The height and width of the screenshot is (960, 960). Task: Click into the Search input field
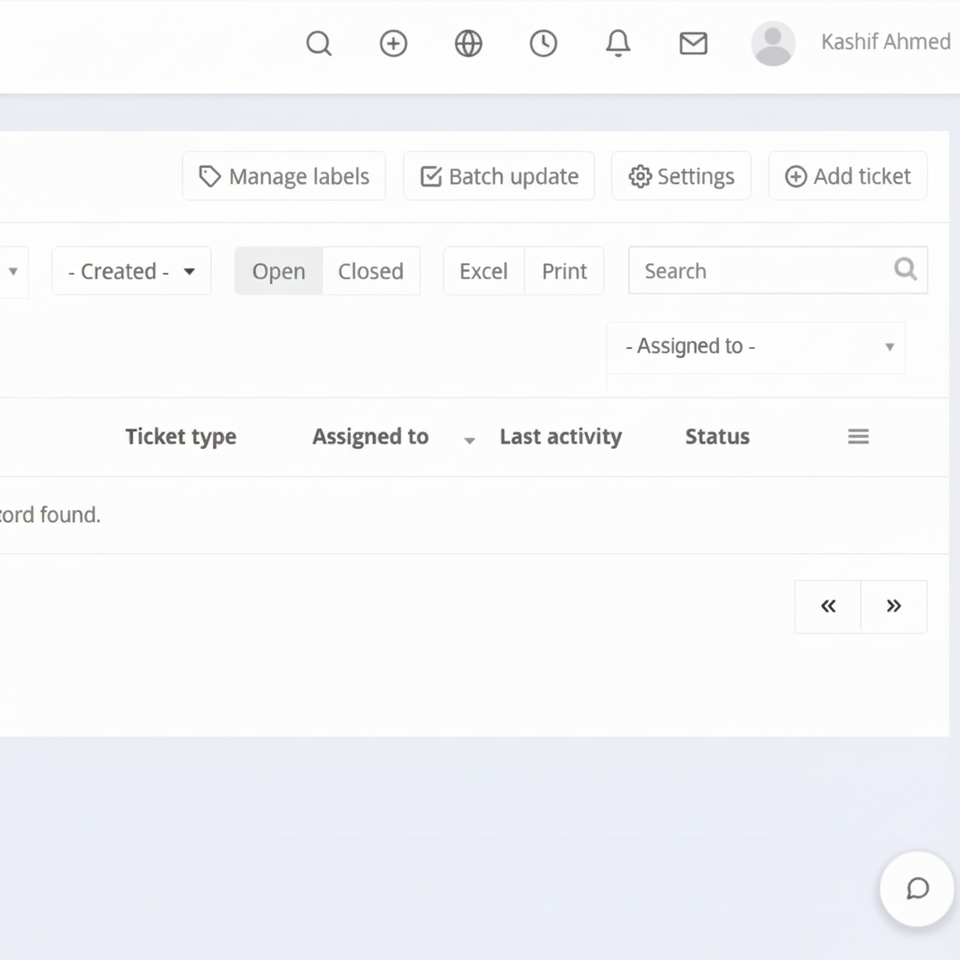pos(762,271)
